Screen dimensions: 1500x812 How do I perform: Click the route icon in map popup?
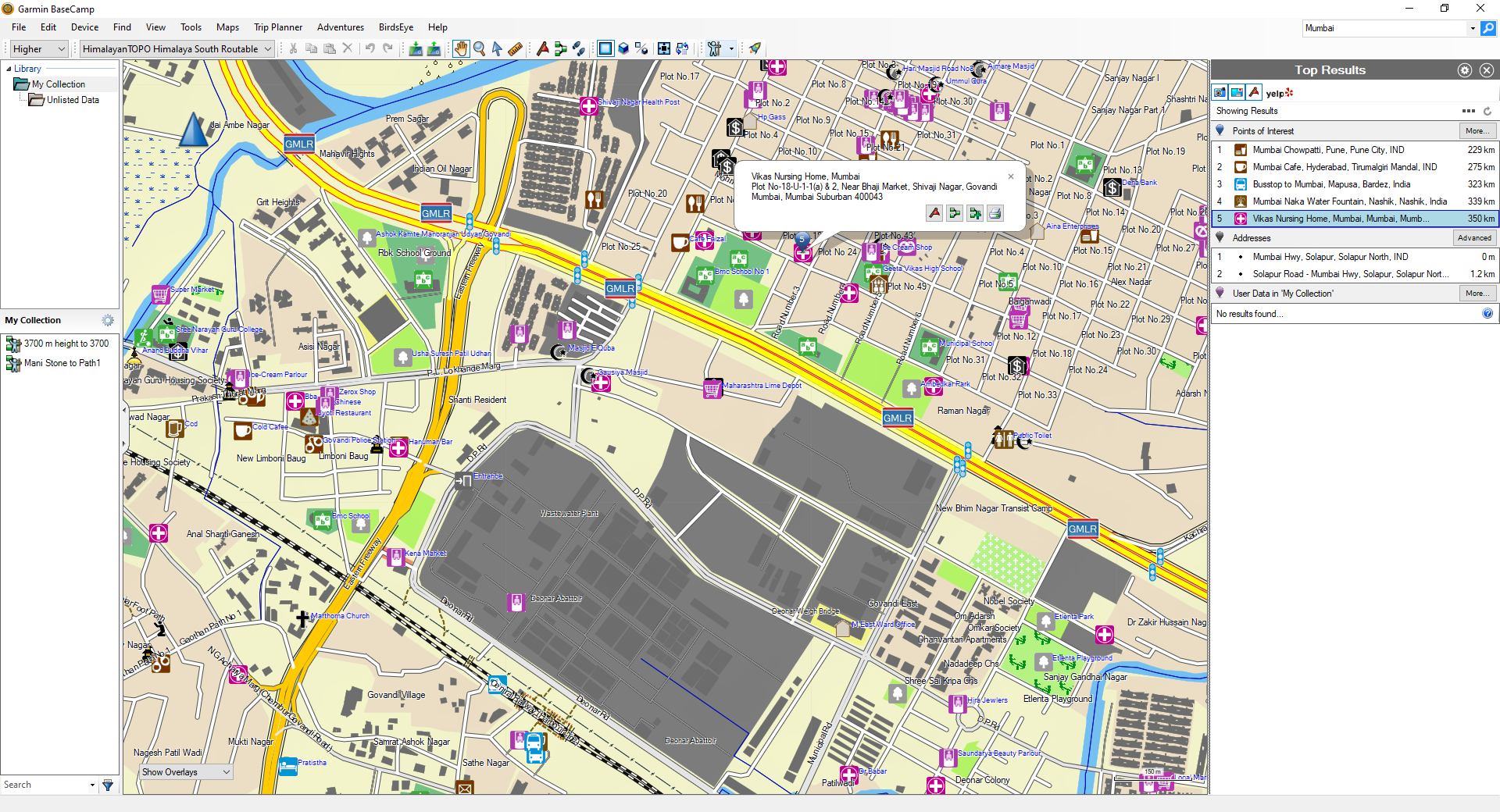point(955,213)
